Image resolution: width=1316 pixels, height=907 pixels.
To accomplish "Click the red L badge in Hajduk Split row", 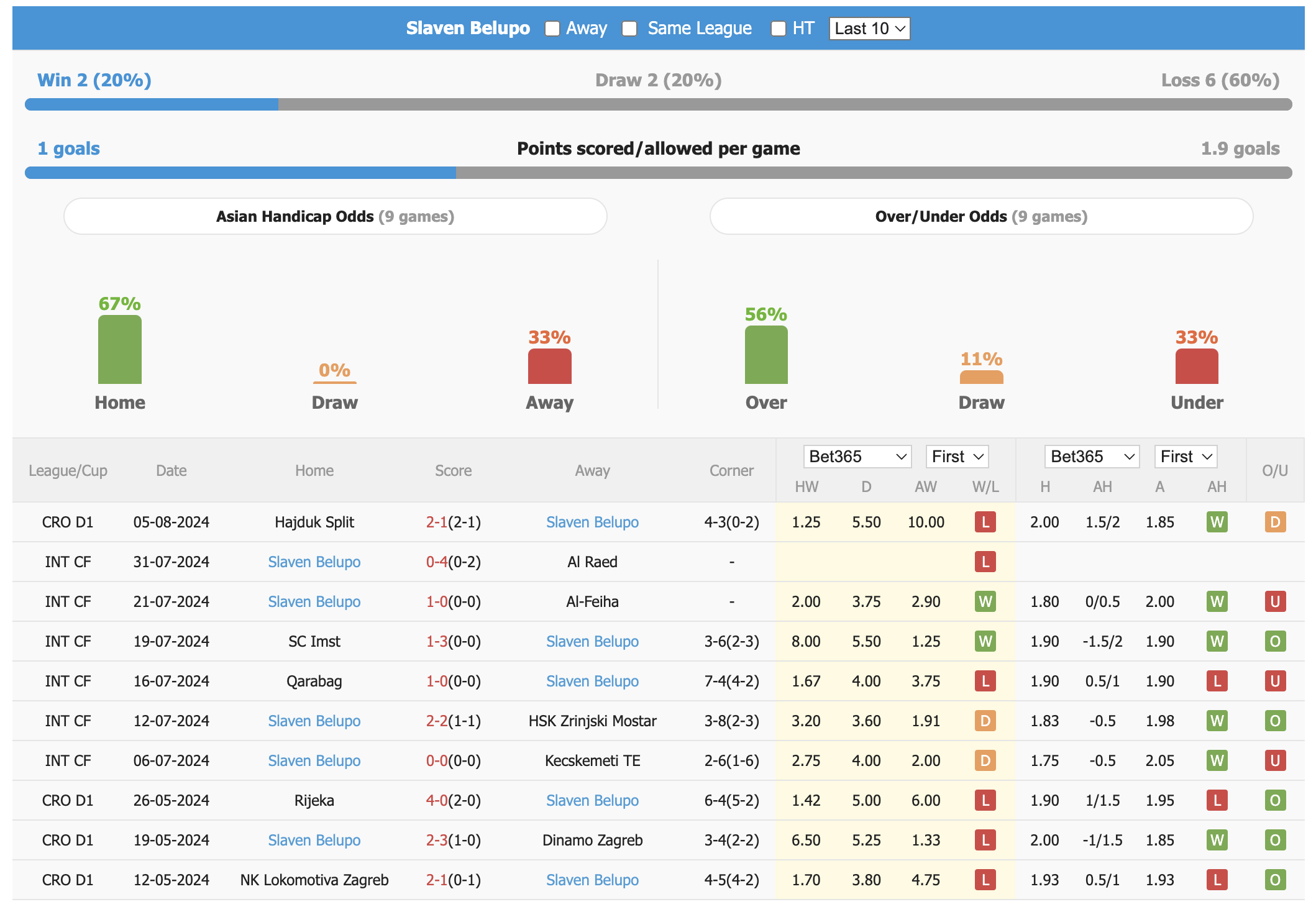I will pos(985,522).
